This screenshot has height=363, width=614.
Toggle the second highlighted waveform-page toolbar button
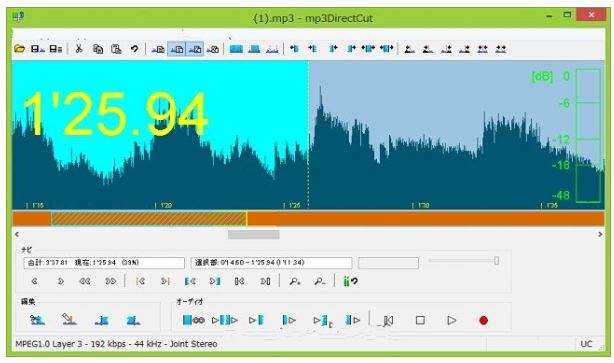(195, 49)
